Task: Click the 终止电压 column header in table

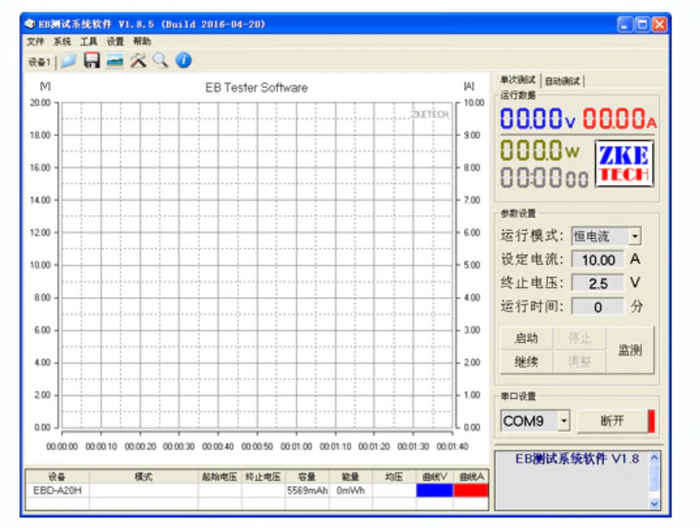Action: [x=263, y=477]
